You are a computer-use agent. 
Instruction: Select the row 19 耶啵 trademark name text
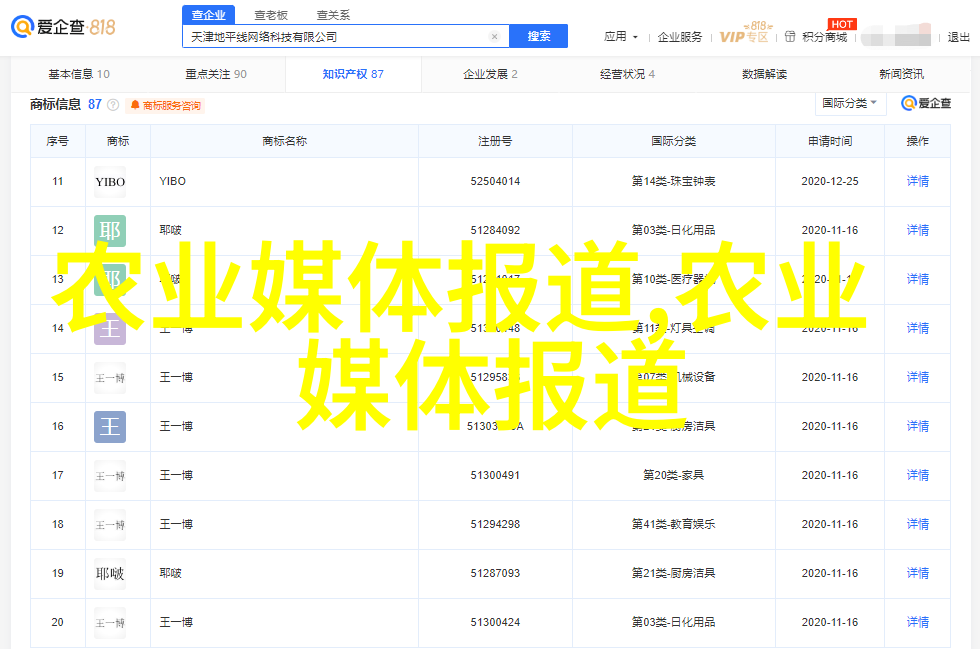(x=171, y=573)
